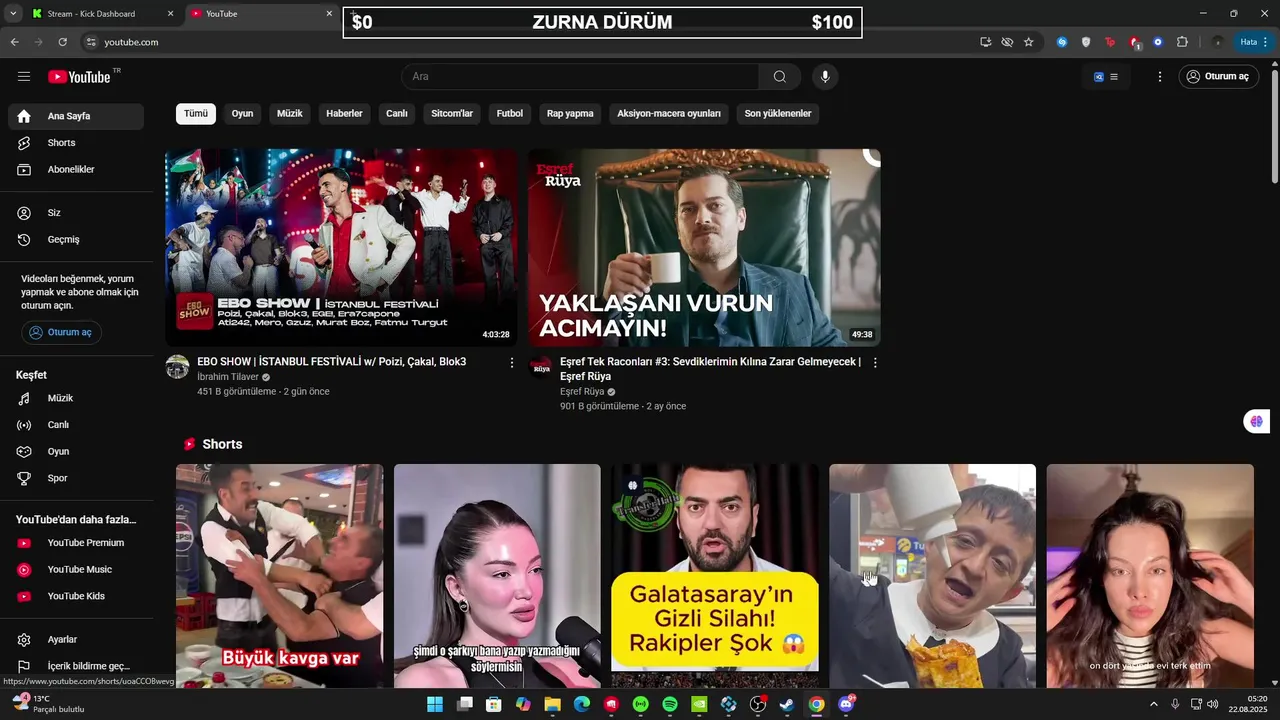Open YouTube Premium link in sidebar

pos(76,543)
